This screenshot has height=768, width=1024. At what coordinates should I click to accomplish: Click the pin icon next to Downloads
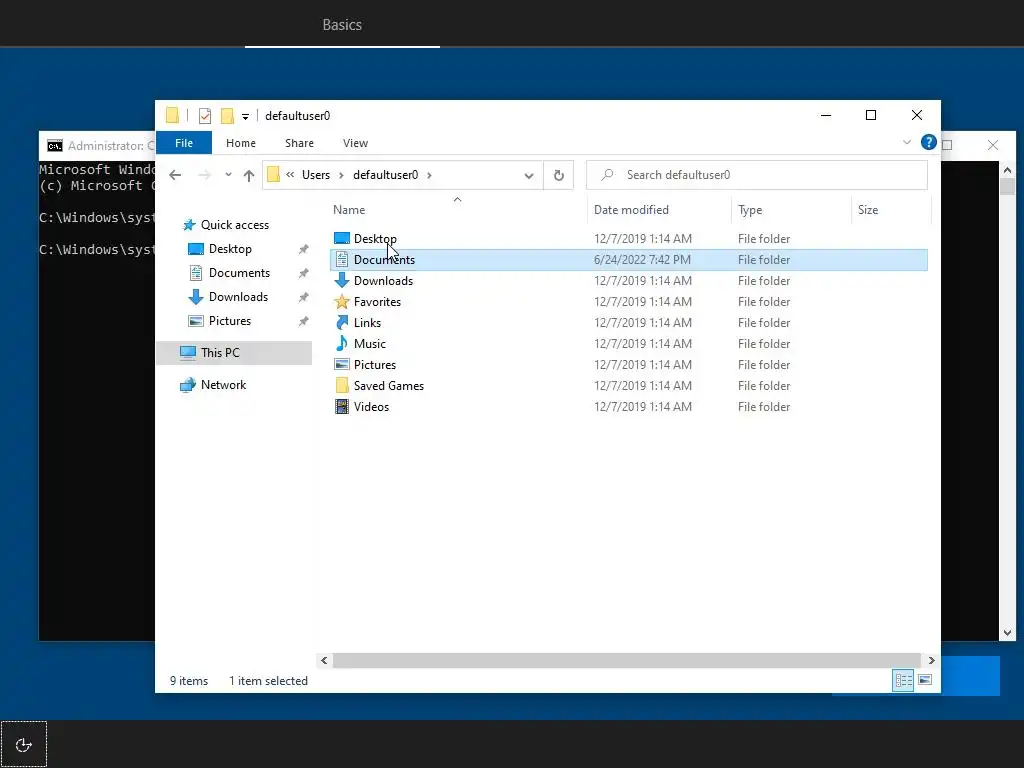(x=304, y=297)
